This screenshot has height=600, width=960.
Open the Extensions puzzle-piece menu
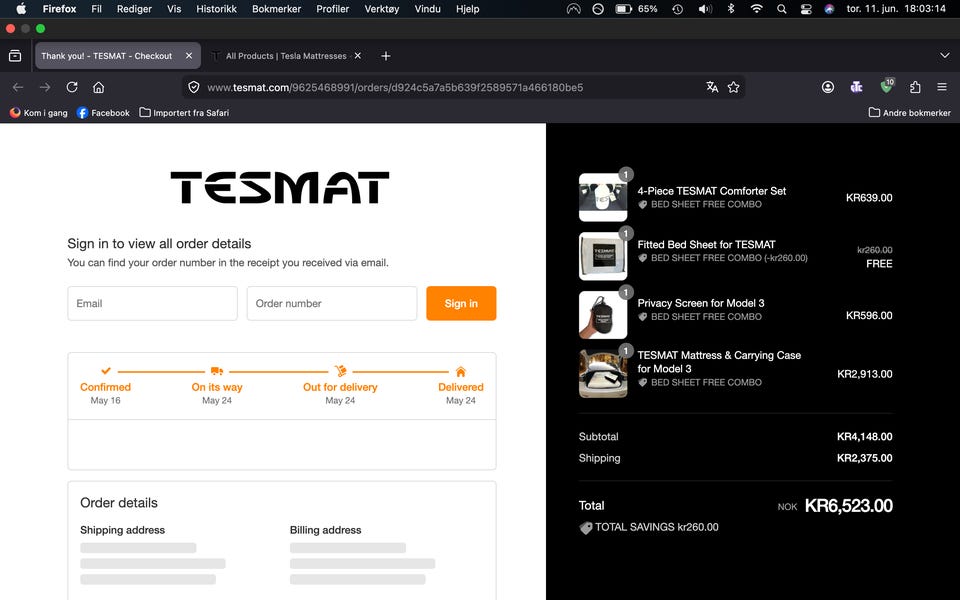point(915,87)
